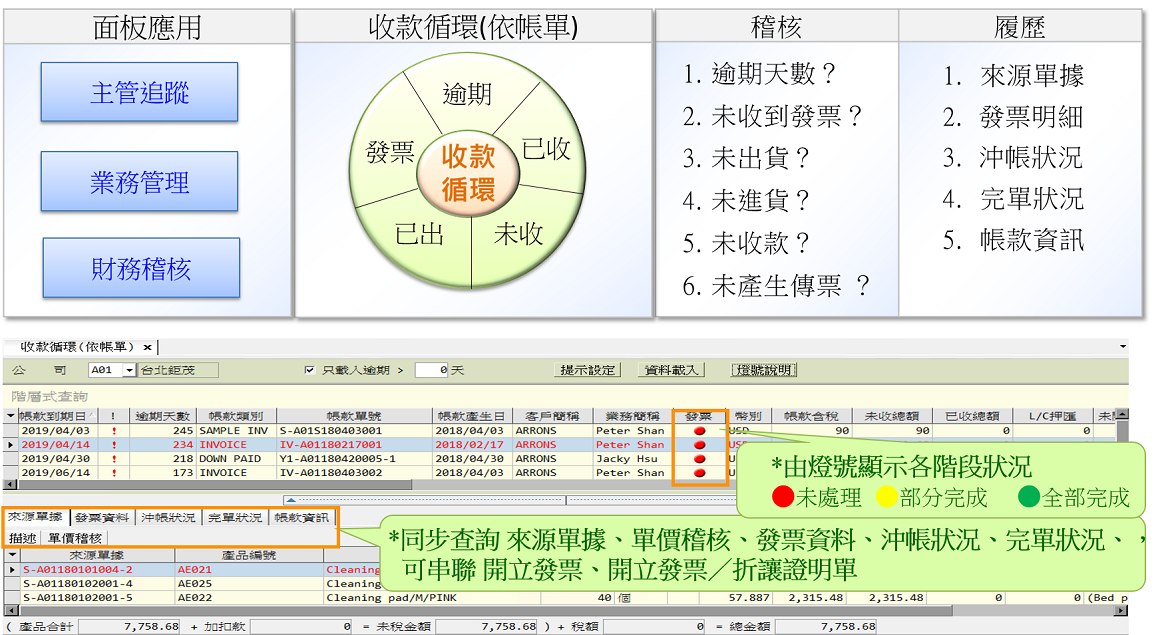Click the overdue exclamation mark in the 2019/06/14 row

(113, 473)
